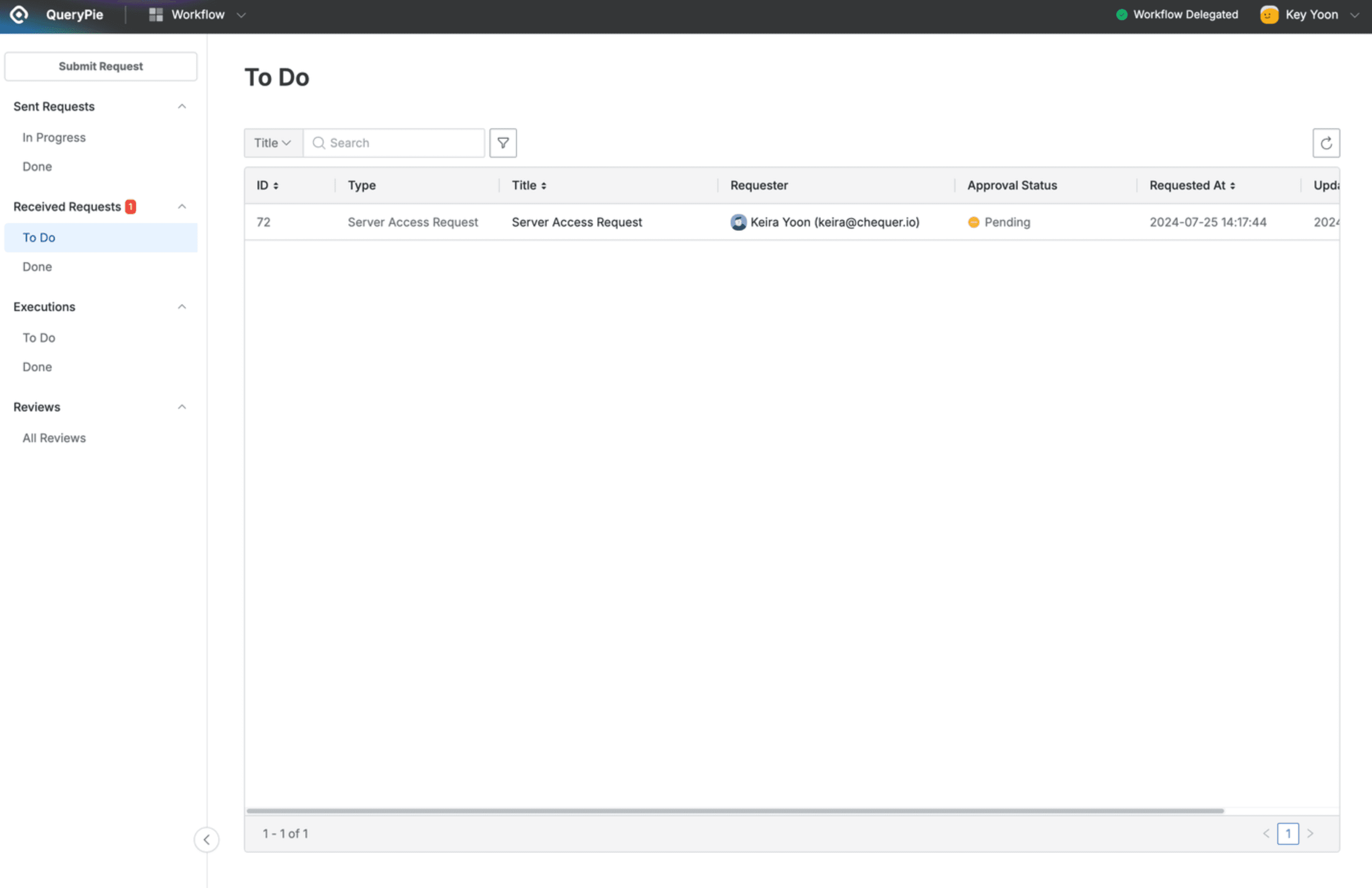Go to previous page arrow
The width and height of the screenshot is (1372, 888).
[1266, 833]
